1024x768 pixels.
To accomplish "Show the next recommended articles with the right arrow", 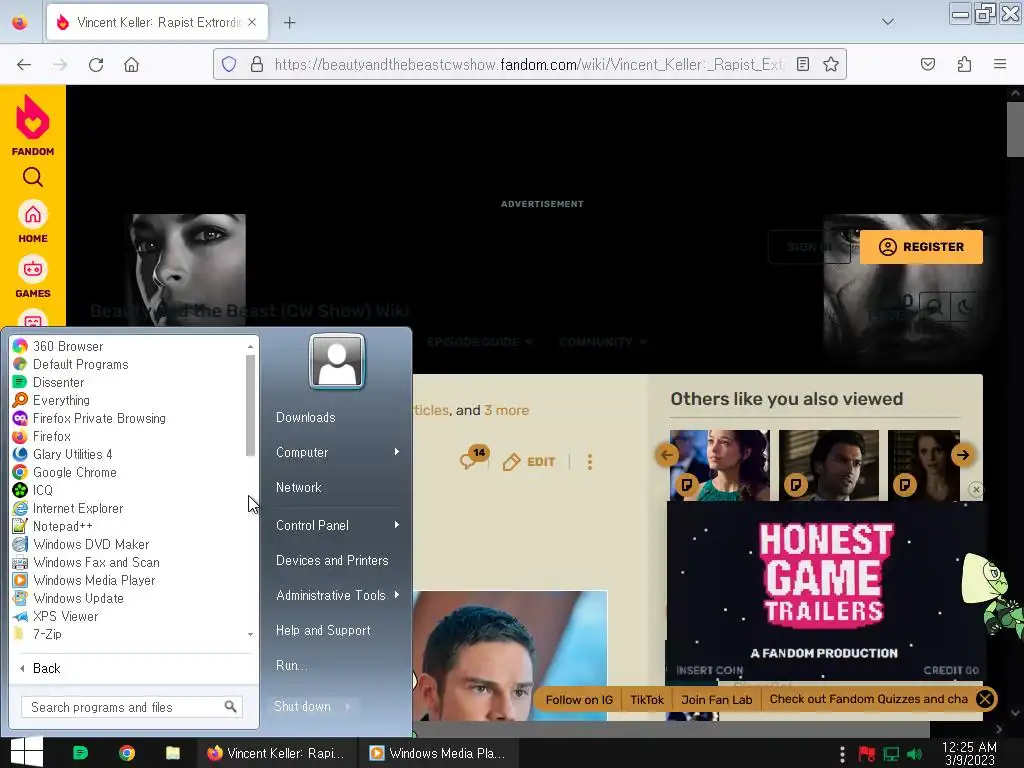I will pyautogui.click(x=963, y=455).
